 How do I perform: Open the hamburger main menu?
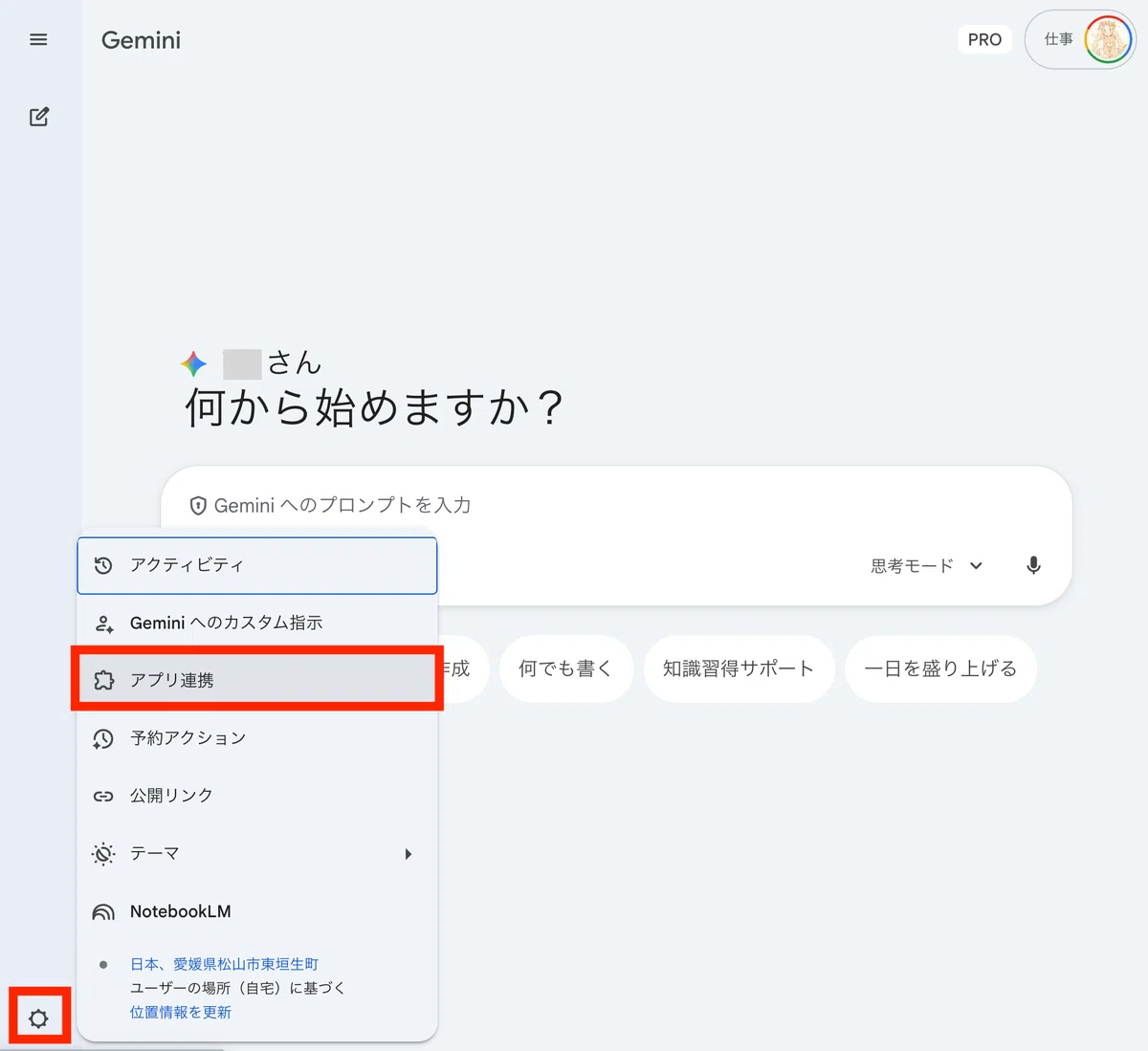tap(38, 39)
